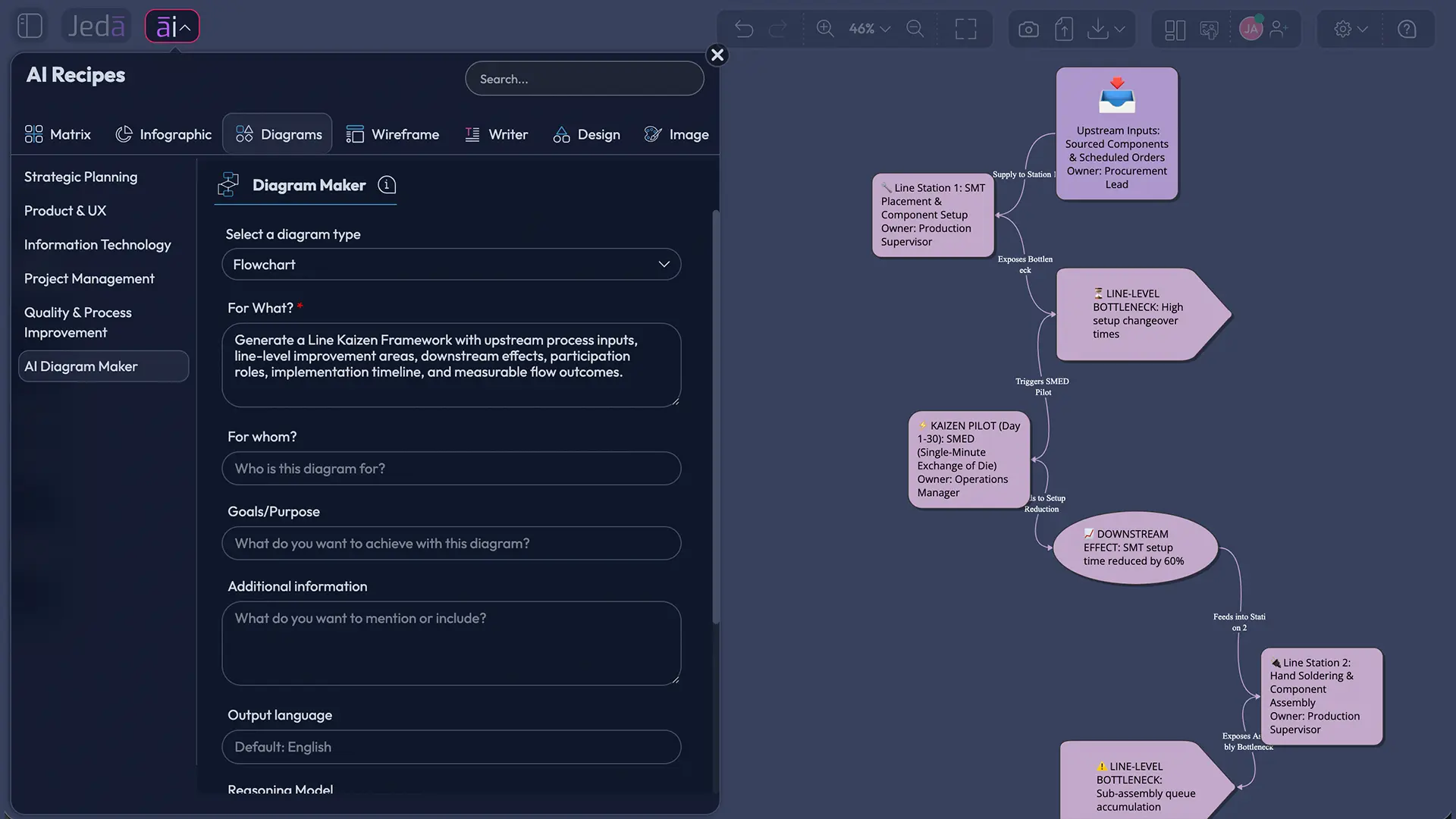Click the Jeda logo button

coord(96,26)
